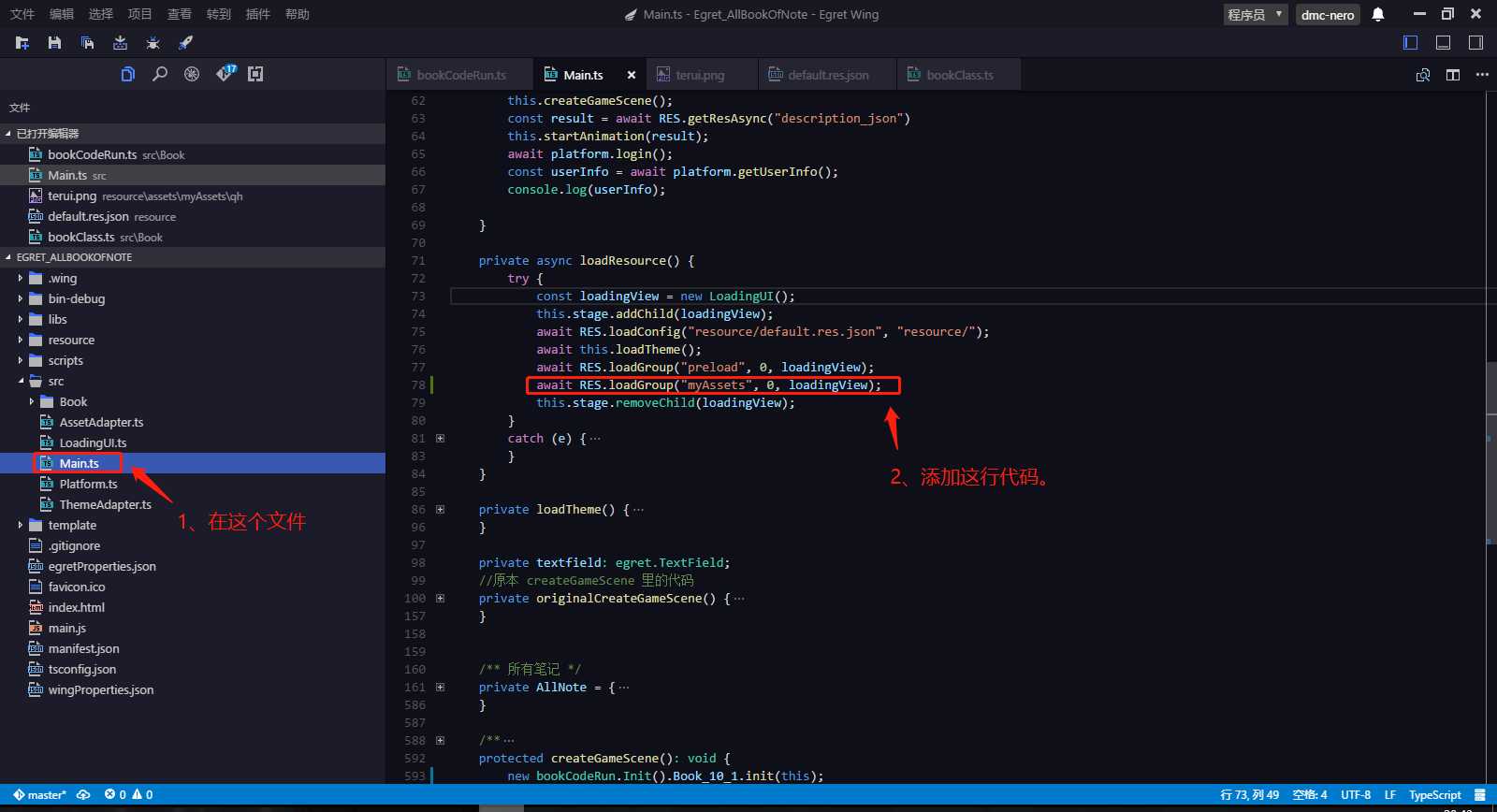Open the Search sidebar view

pyautogui.click(x=160, y=74)
